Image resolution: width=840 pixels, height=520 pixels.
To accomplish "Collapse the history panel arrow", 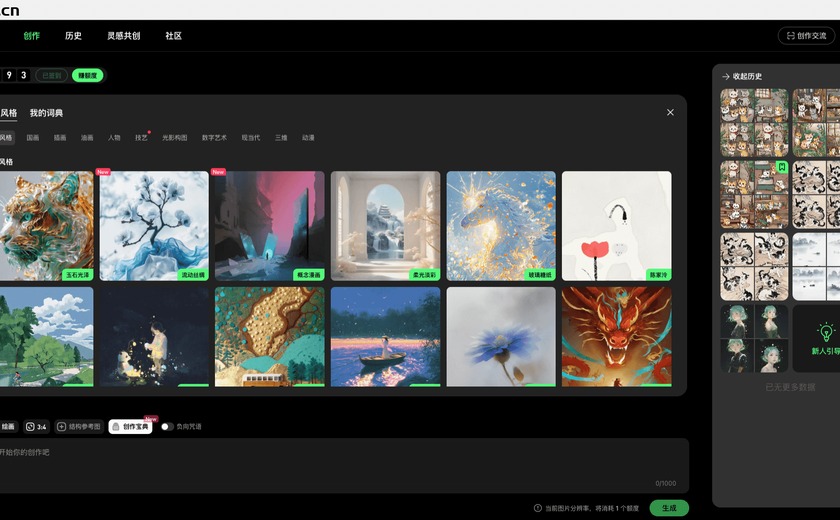I will click(725, 77).
